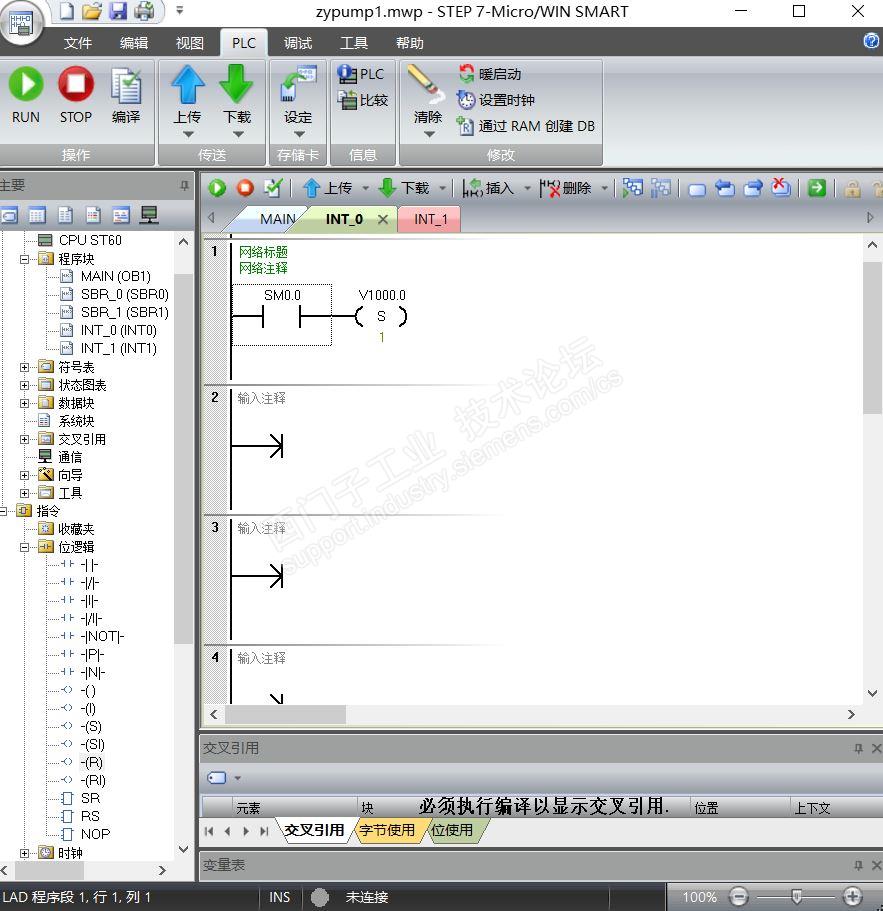Image resolution: width=883 pixels, height=911 pixels.
Task: Open 设置时钟 set clock
Action: [495, 100]
